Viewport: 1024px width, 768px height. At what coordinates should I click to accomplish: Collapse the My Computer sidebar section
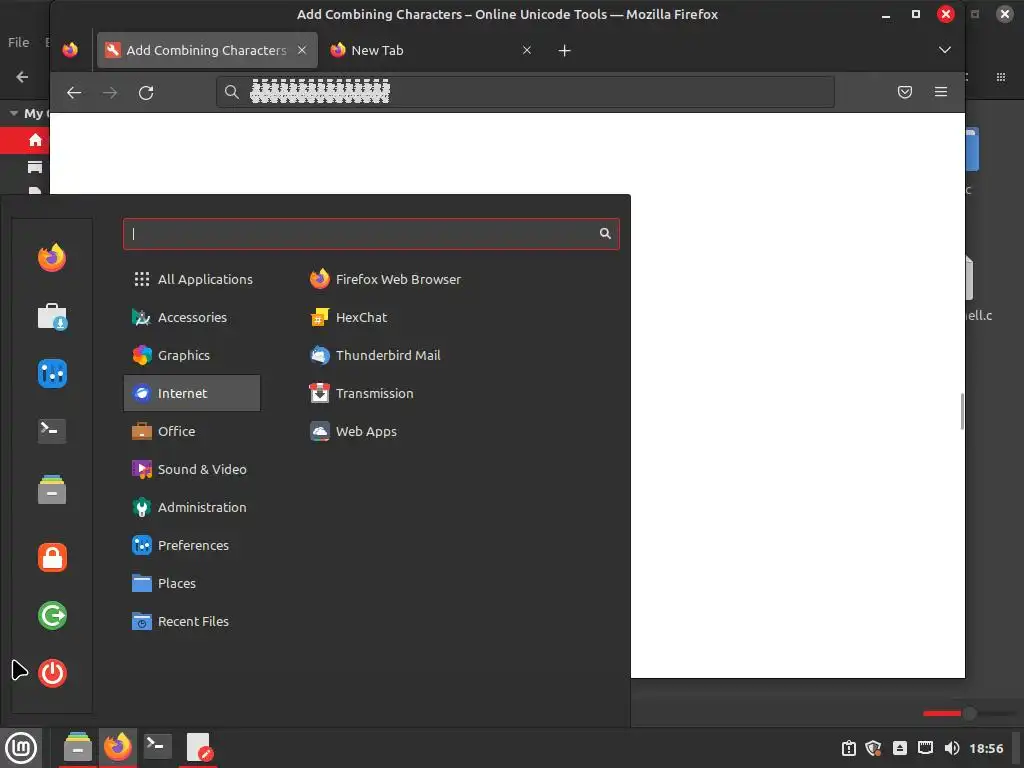point(14,114)
